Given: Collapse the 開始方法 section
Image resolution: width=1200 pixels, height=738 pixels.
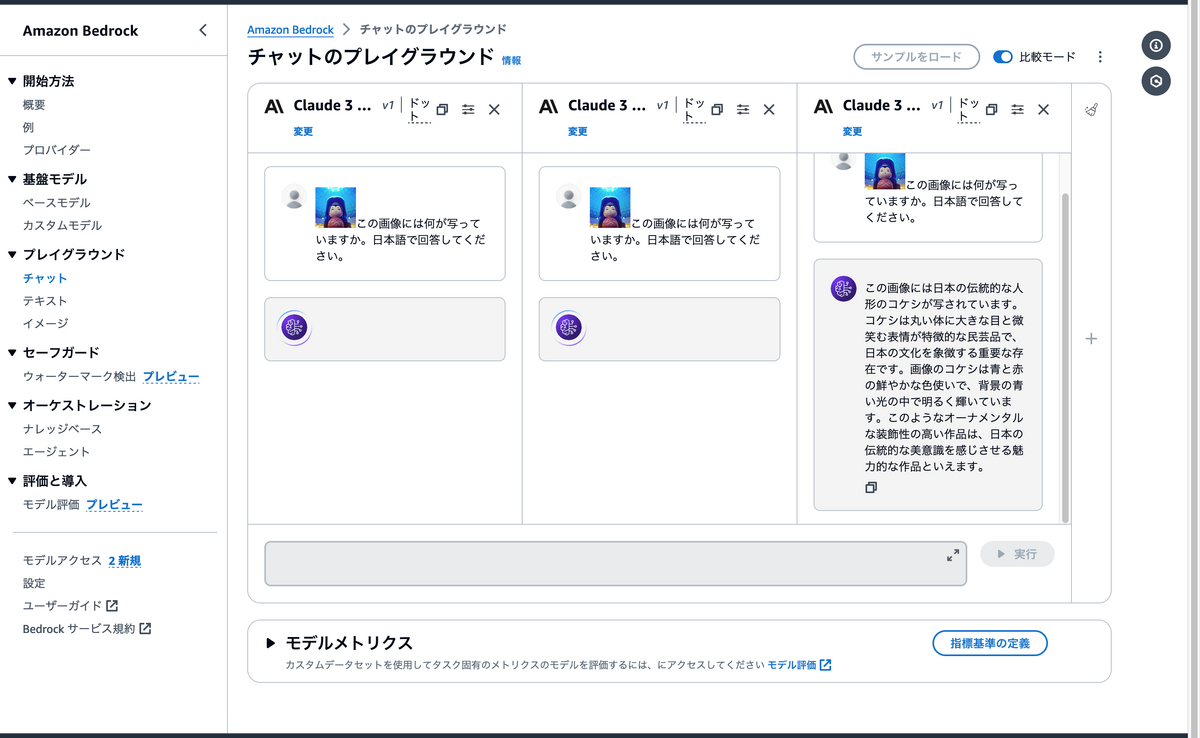Looking at the screenshot, I should (x=12, y=81).
